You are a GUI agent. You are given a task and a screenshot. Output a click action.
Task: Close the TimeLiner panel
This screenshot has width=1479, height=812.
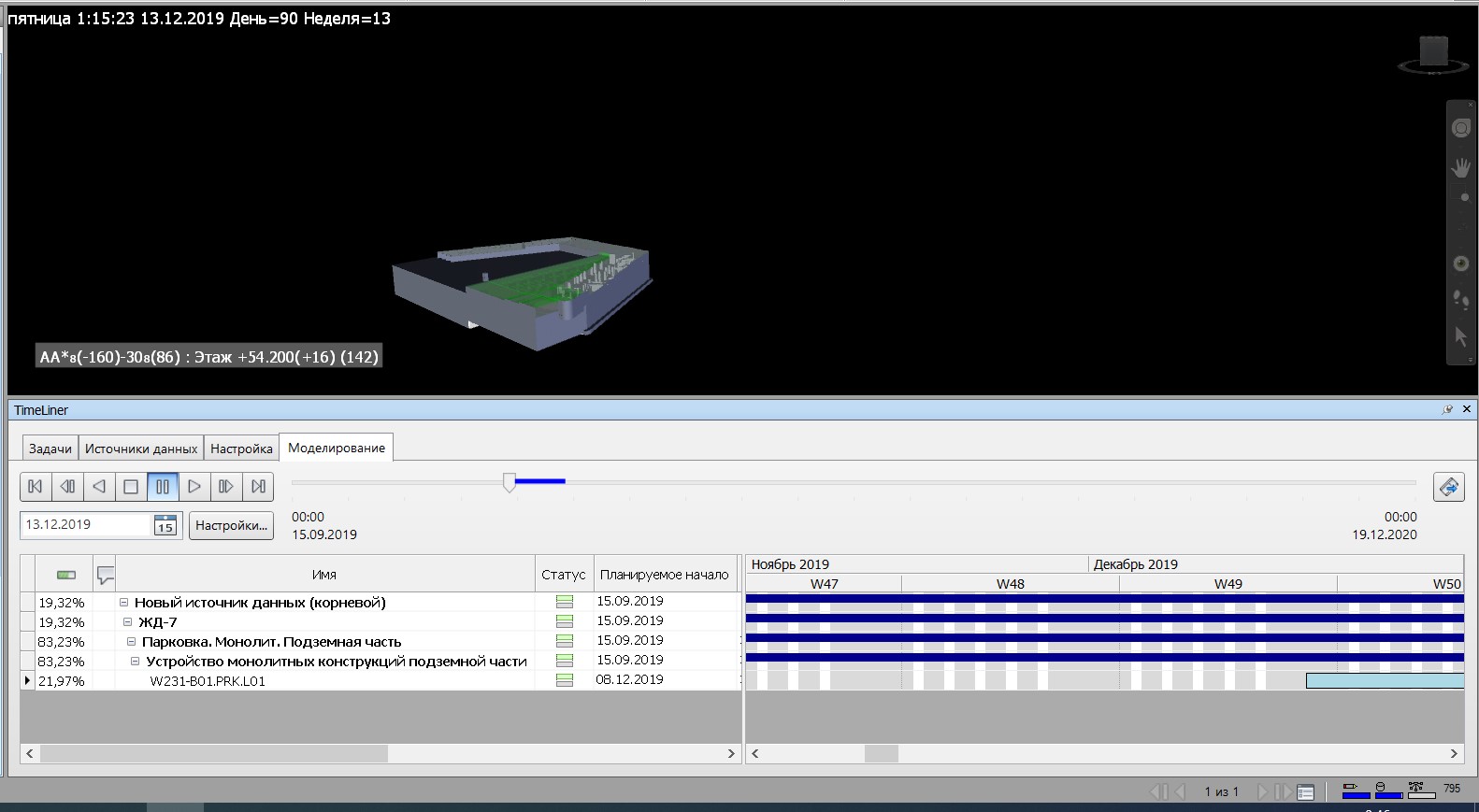(1466, 409)
